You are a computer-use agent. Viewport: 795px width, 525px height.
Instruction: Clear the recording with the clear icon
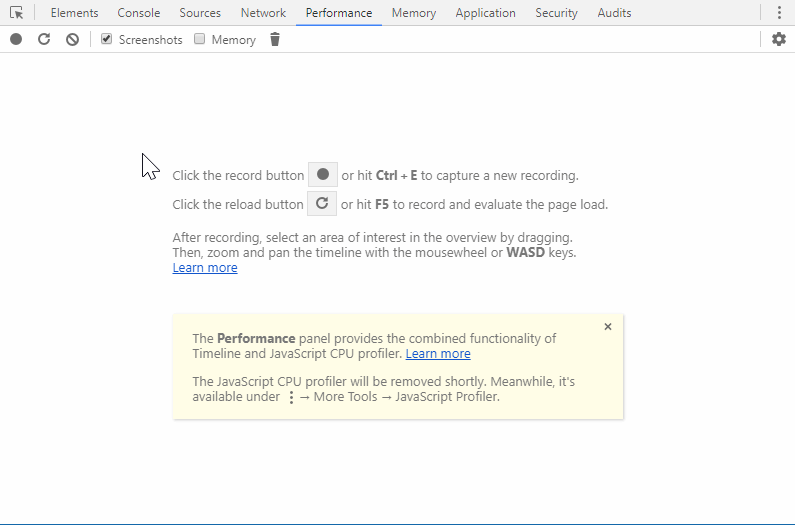[x=72, y=39]
